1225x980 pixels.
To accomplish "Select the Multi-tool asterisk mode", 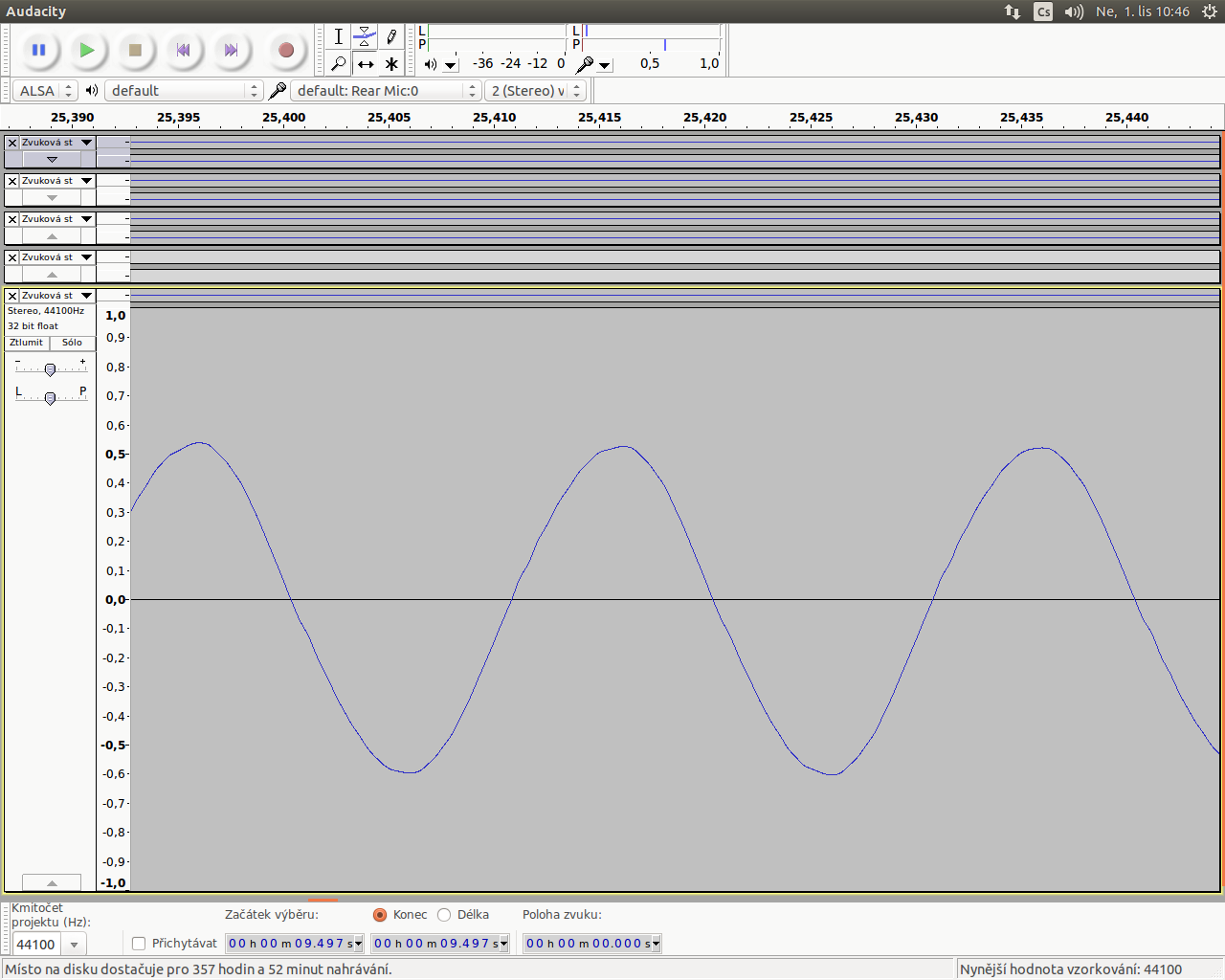I will click(x=391, y=64).
